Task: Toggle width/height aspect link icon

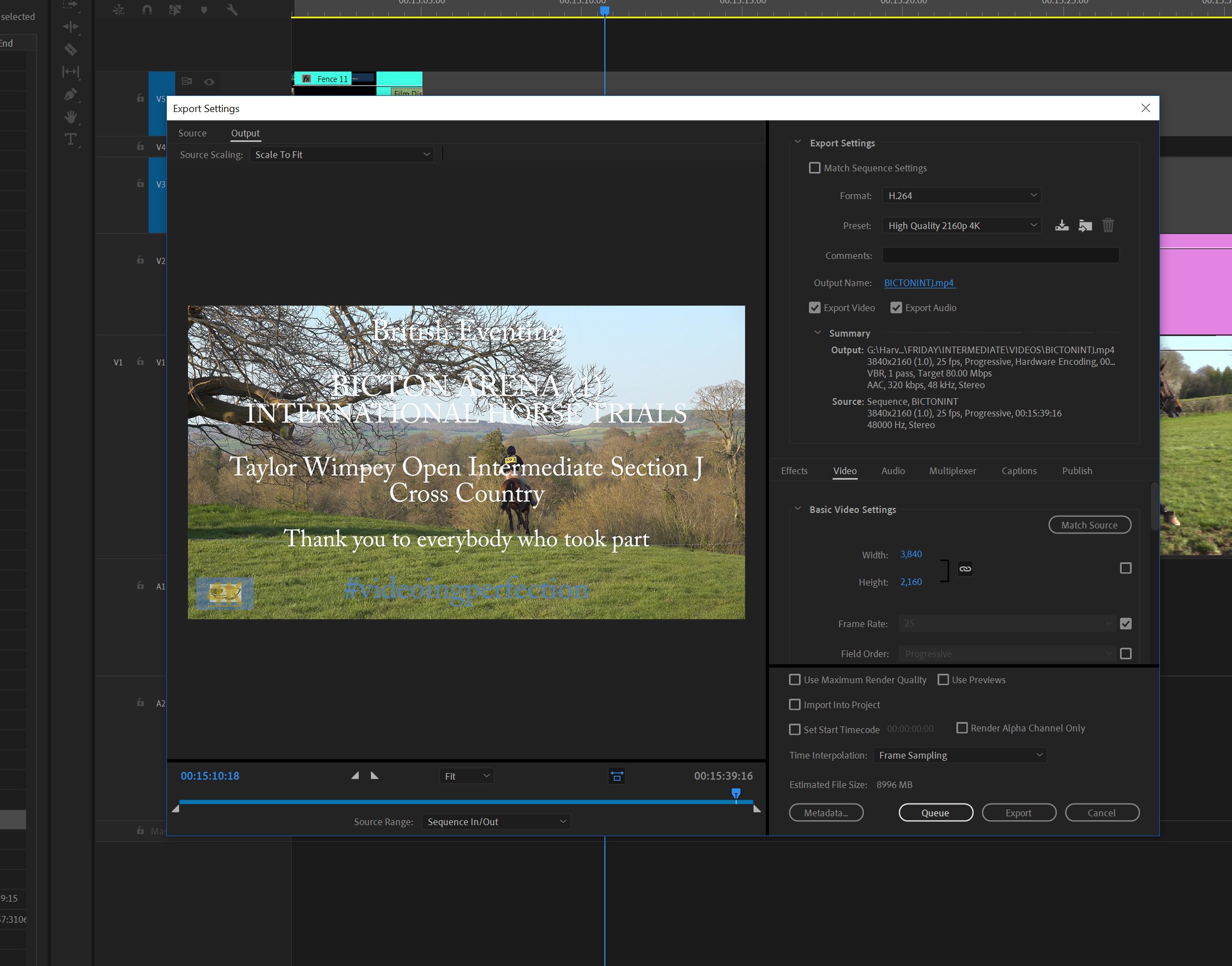Action: coord(965,569)
